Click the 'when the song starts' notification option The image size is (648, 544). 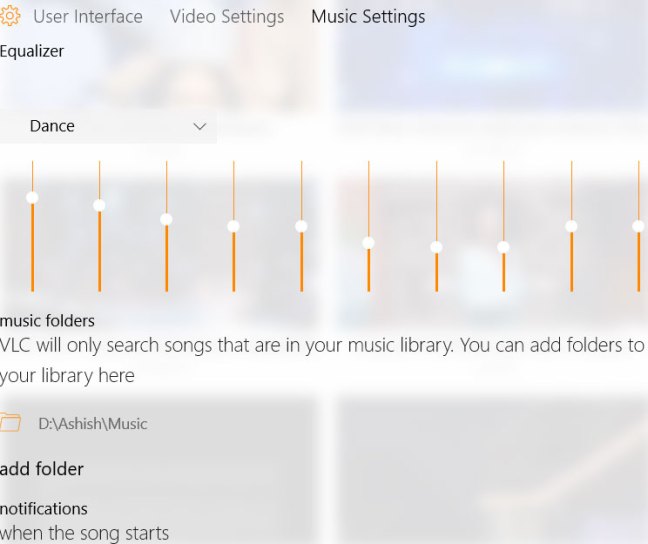pos(85,533)
